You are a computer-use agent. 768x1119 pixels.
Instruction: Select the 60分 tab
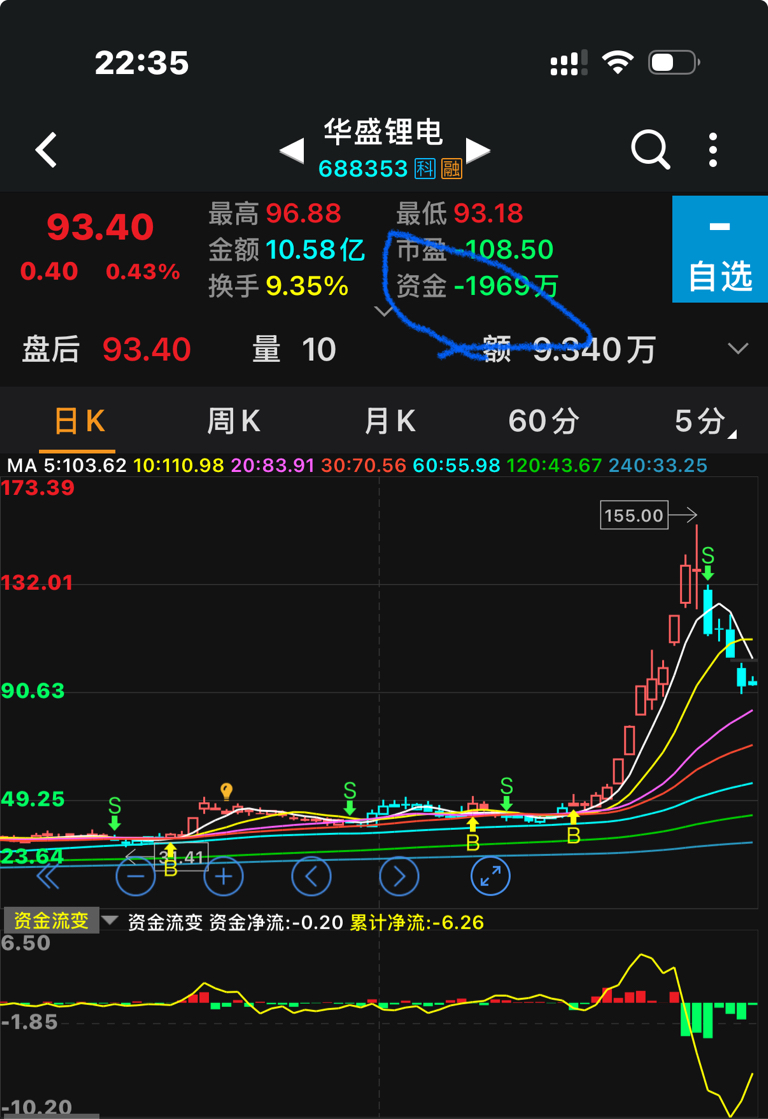click(543, 421)
